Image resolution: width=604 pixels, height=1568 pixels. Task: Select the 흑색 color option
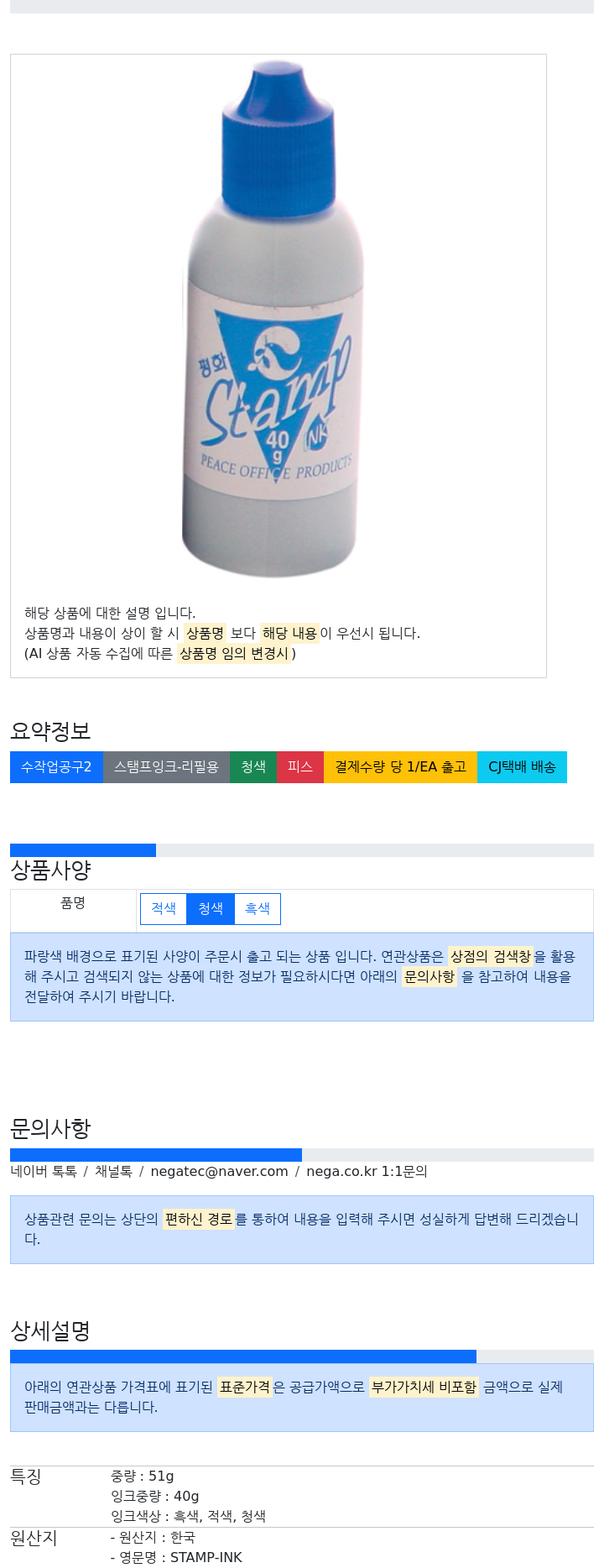point(258,908)
